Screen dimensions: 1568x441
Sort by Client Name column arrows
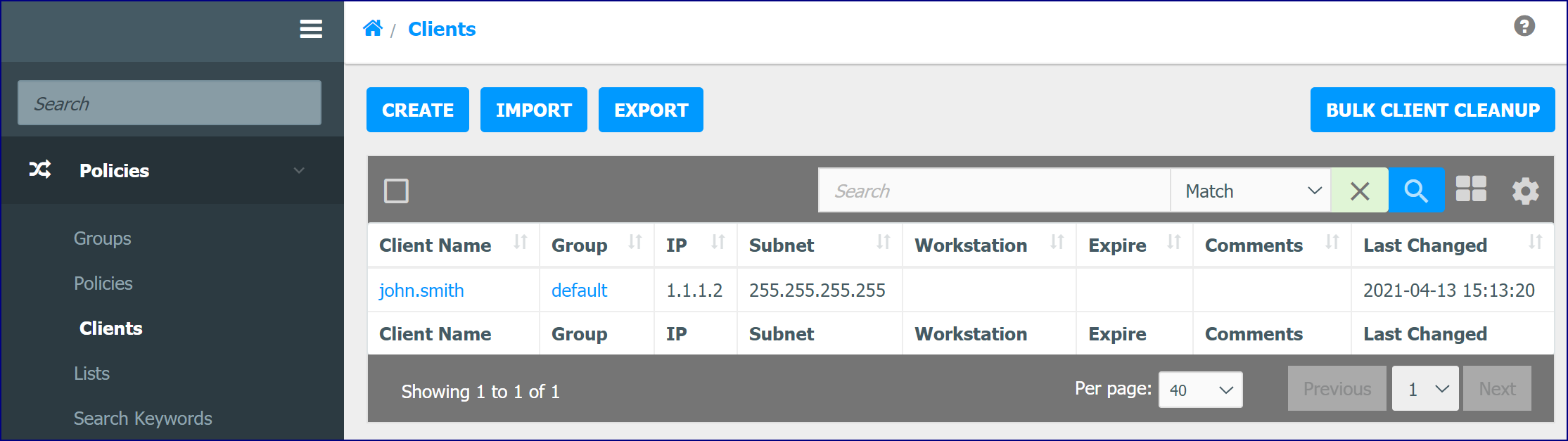pos(520,243)
